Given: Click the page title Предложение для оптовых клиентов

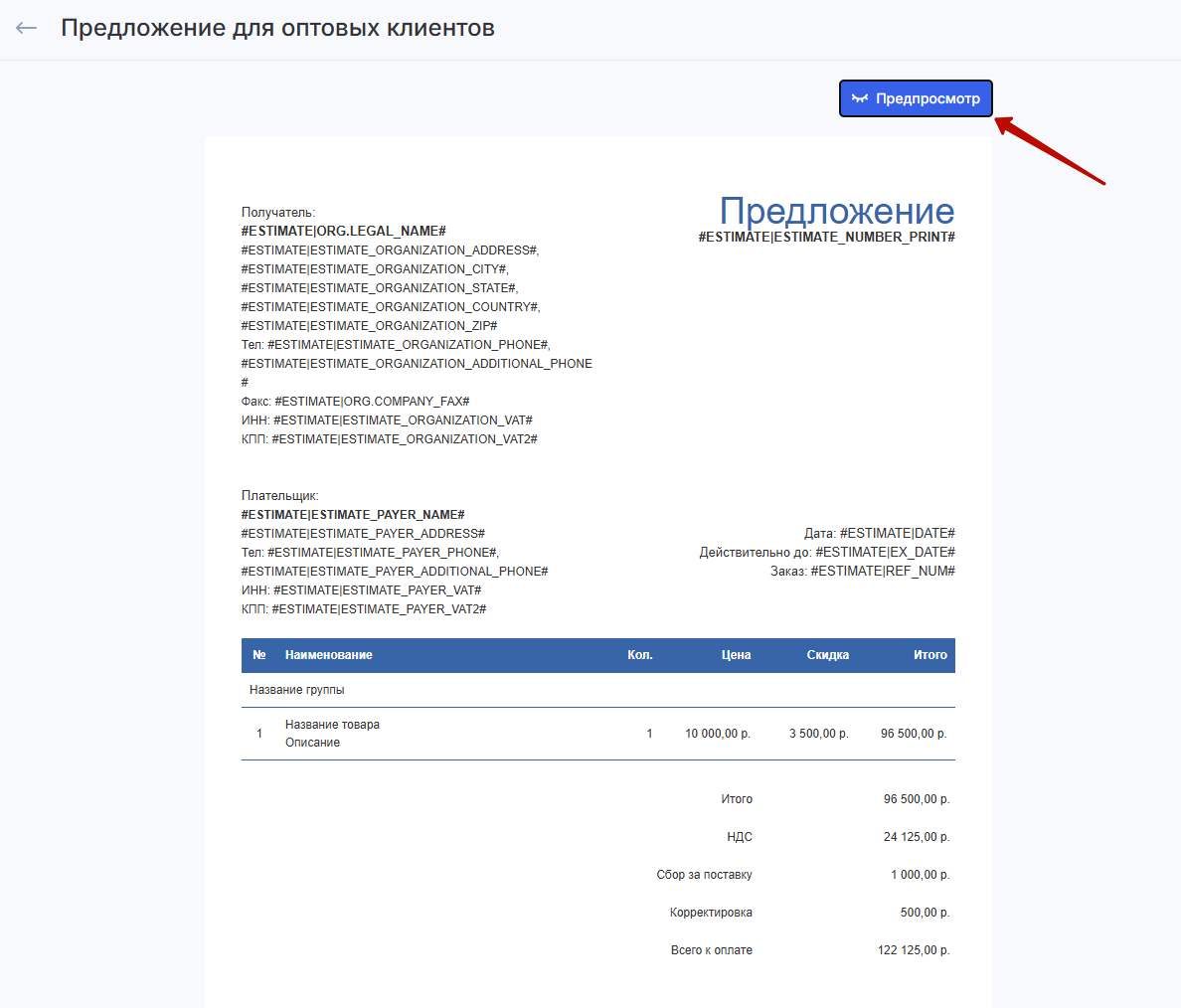Looking at the screenshot, I should [x=277, y=28].
